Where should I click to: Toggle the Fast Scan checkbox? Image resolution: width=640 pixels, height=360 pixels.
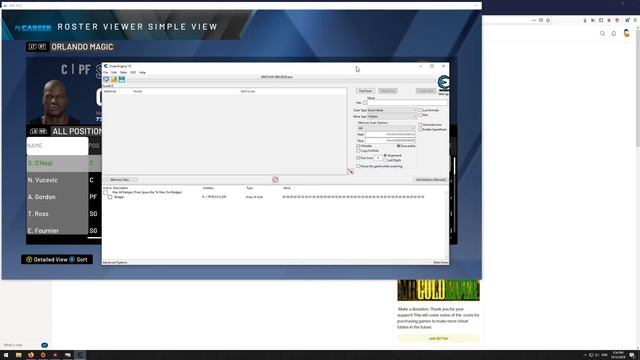coord(358,158)
